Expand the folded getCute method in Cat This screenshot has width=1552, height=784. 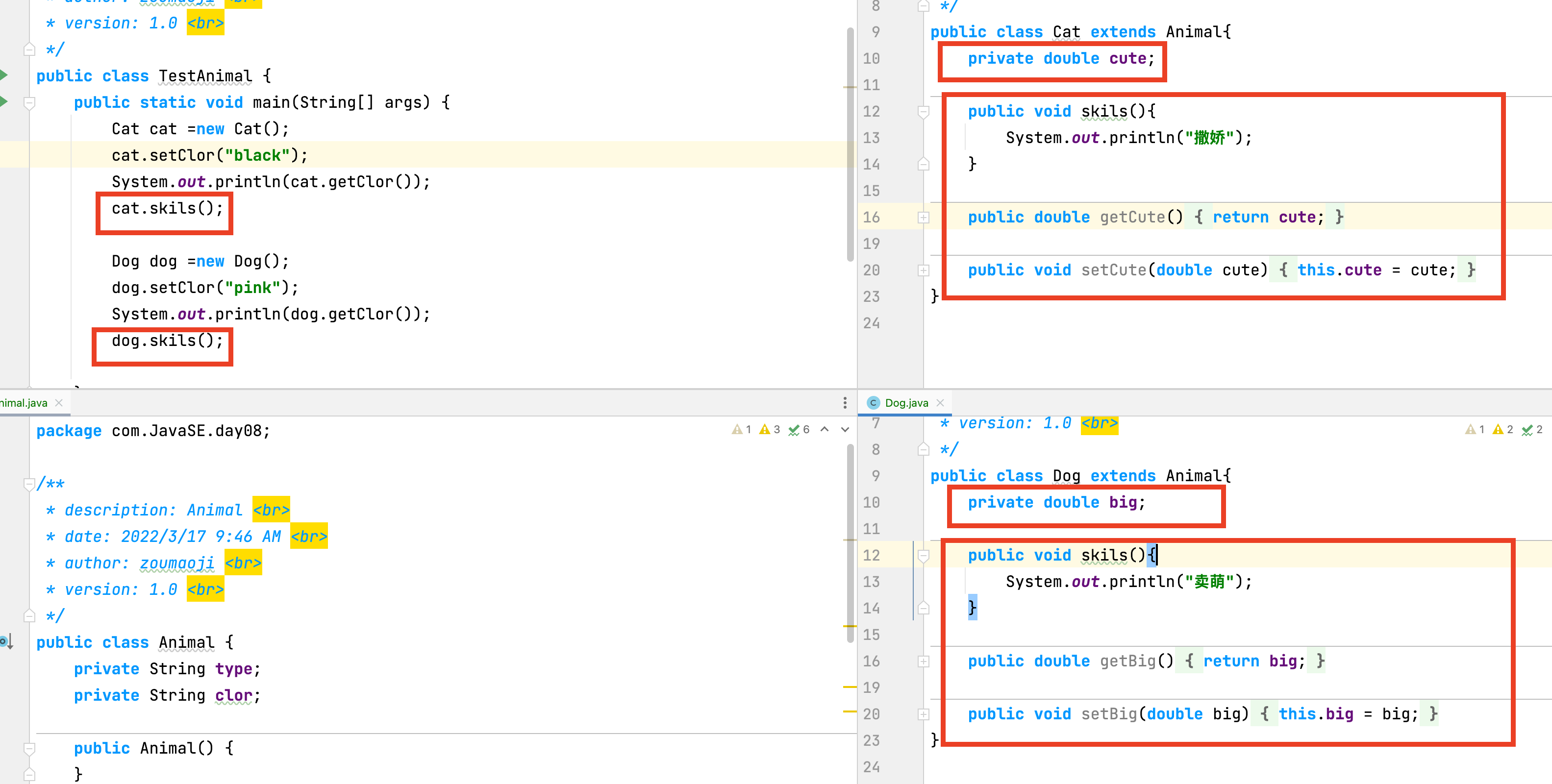click(x=923, y=218)
